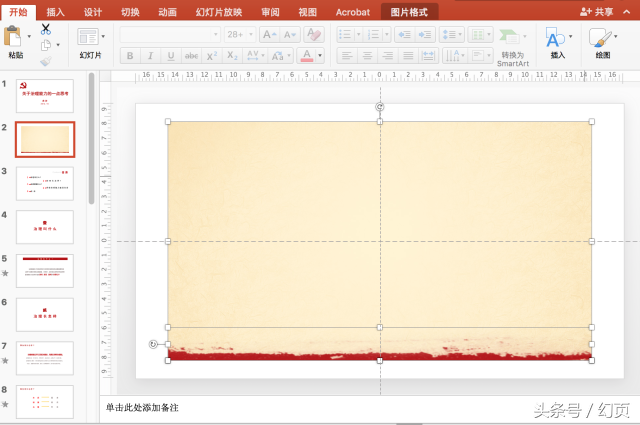Click the left-side rotate handle near red band
Screen dimensions: 640x425
(x=153, y=344)
